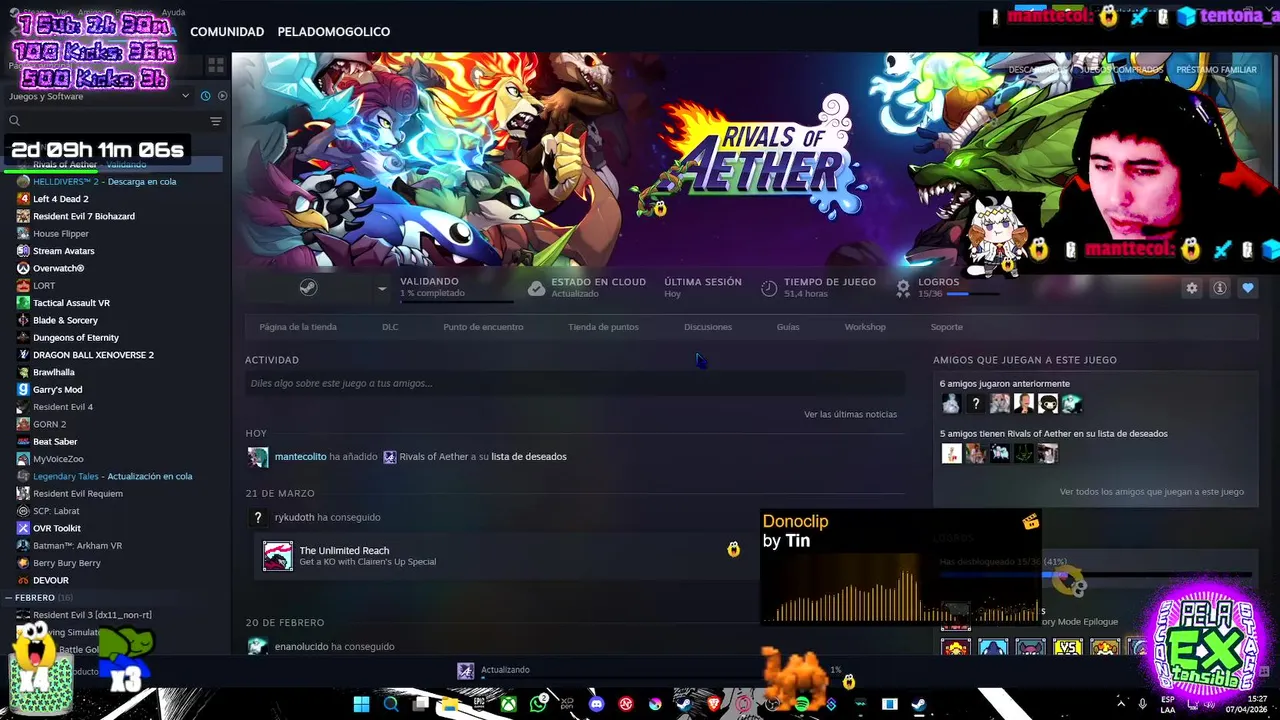The height and width of the screenshot is (720, 1280).
Task: Open enanolucido's profile name
Action: tap(302, 647)
